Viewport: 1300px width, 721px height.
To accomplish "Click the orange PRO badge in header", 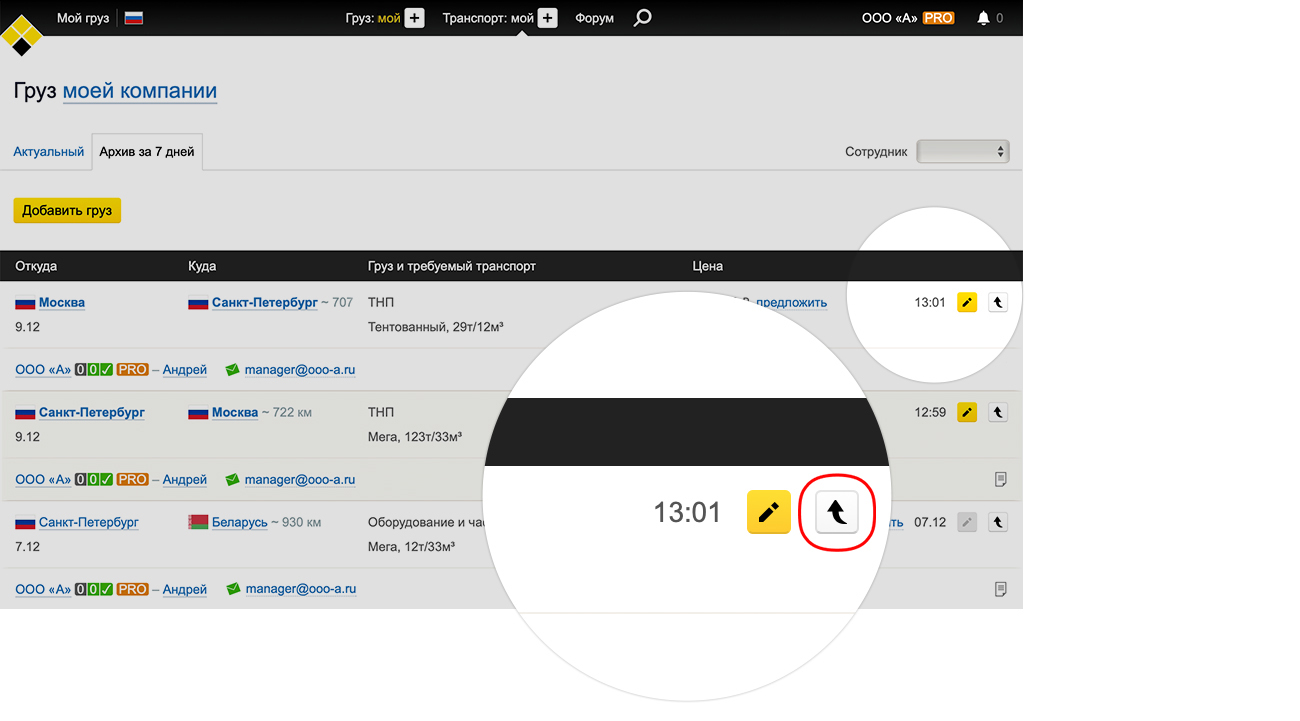I will click(x=938, y=18).
